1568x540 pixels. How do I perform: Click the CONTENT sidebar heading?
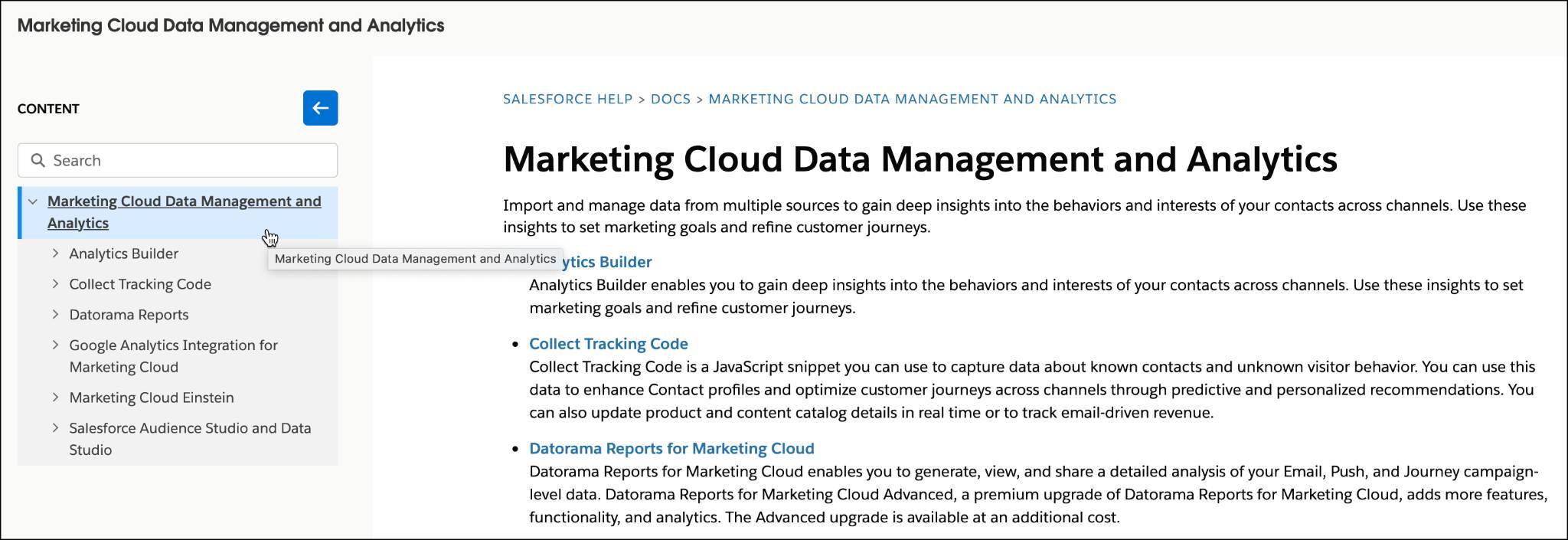tap(48, 109)
